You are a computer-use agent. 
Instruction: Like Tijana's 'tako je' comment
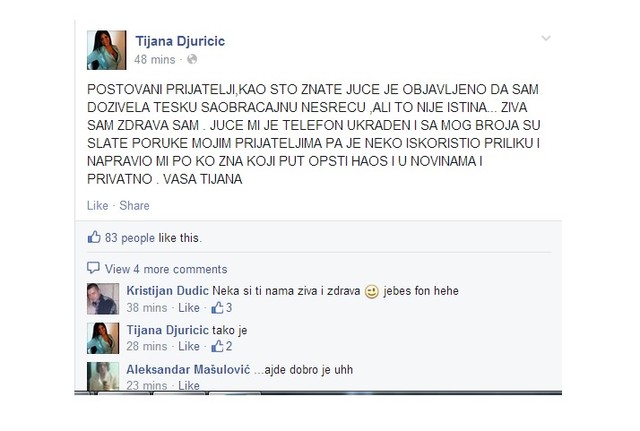(x=189, y=346)
